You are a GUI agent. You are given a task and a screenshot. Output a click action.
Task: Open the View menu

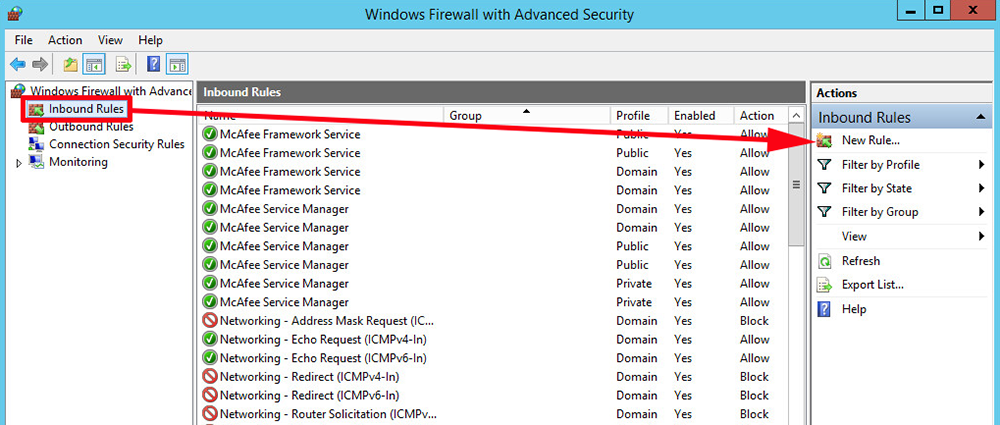tap(110, 40)
